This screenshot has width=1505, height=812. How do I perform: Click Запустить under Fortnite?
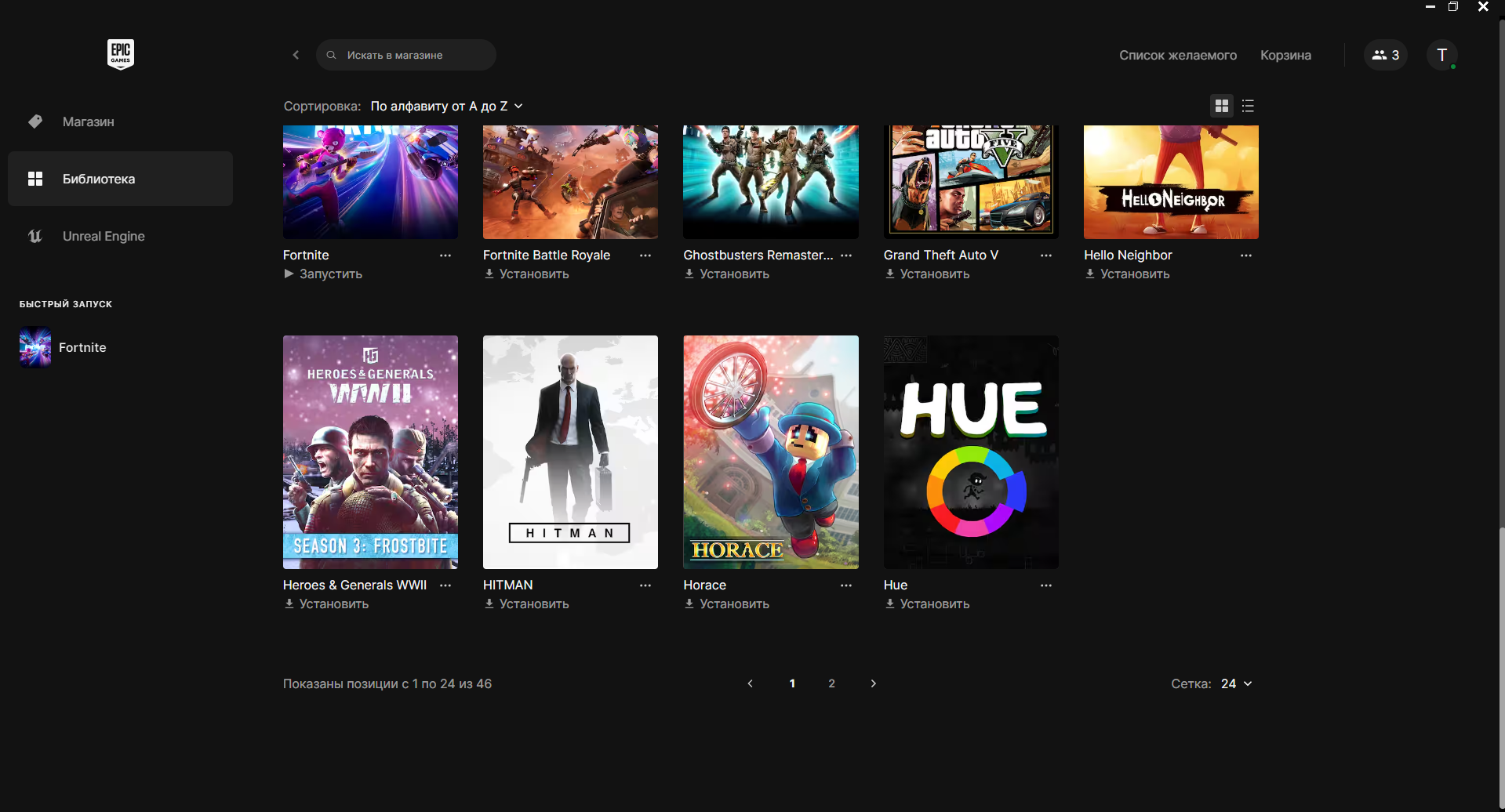pyautogui.click(x=323, y=274)
